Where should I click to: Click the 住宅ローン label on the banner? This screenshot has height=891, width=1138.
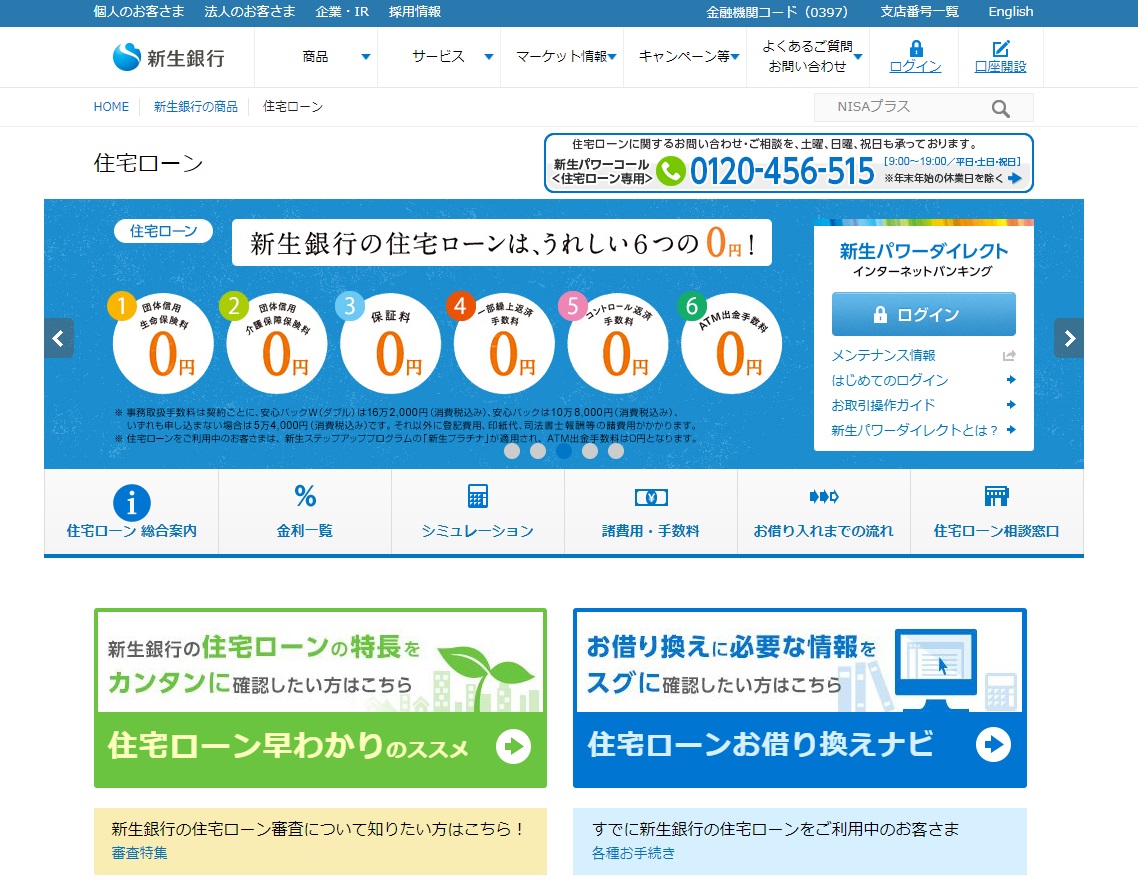[163, 231]
